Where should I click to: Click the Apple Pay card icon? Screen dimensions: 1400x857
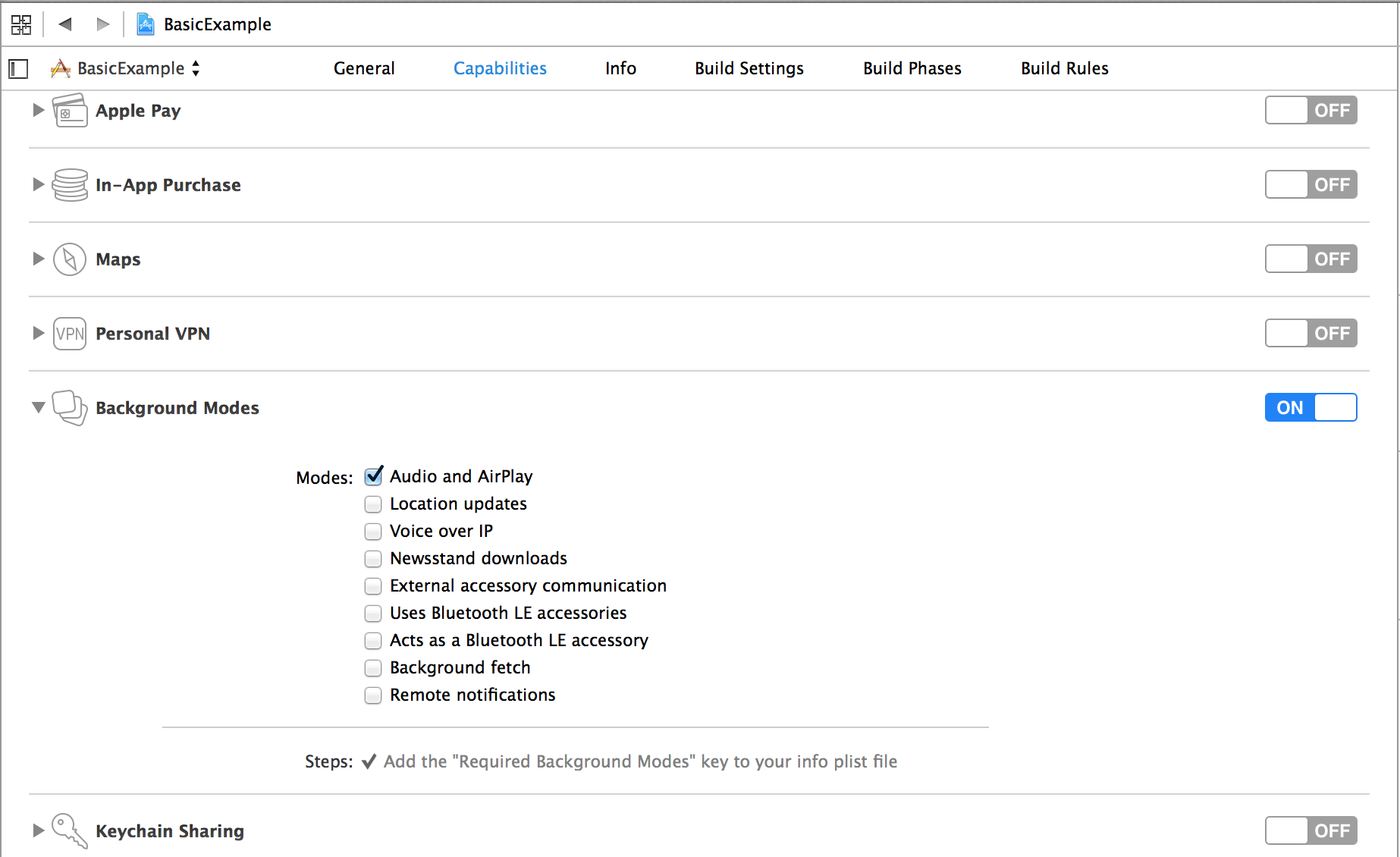point(70,111)
